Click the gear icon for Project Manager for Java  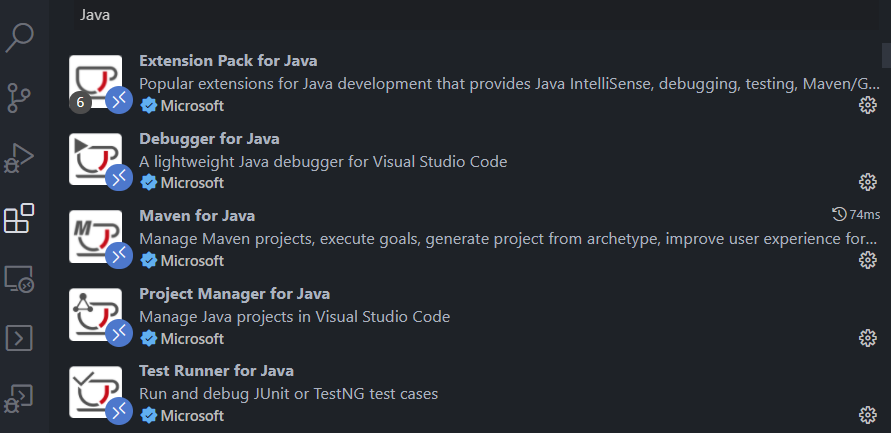click(x=867, y=338)
